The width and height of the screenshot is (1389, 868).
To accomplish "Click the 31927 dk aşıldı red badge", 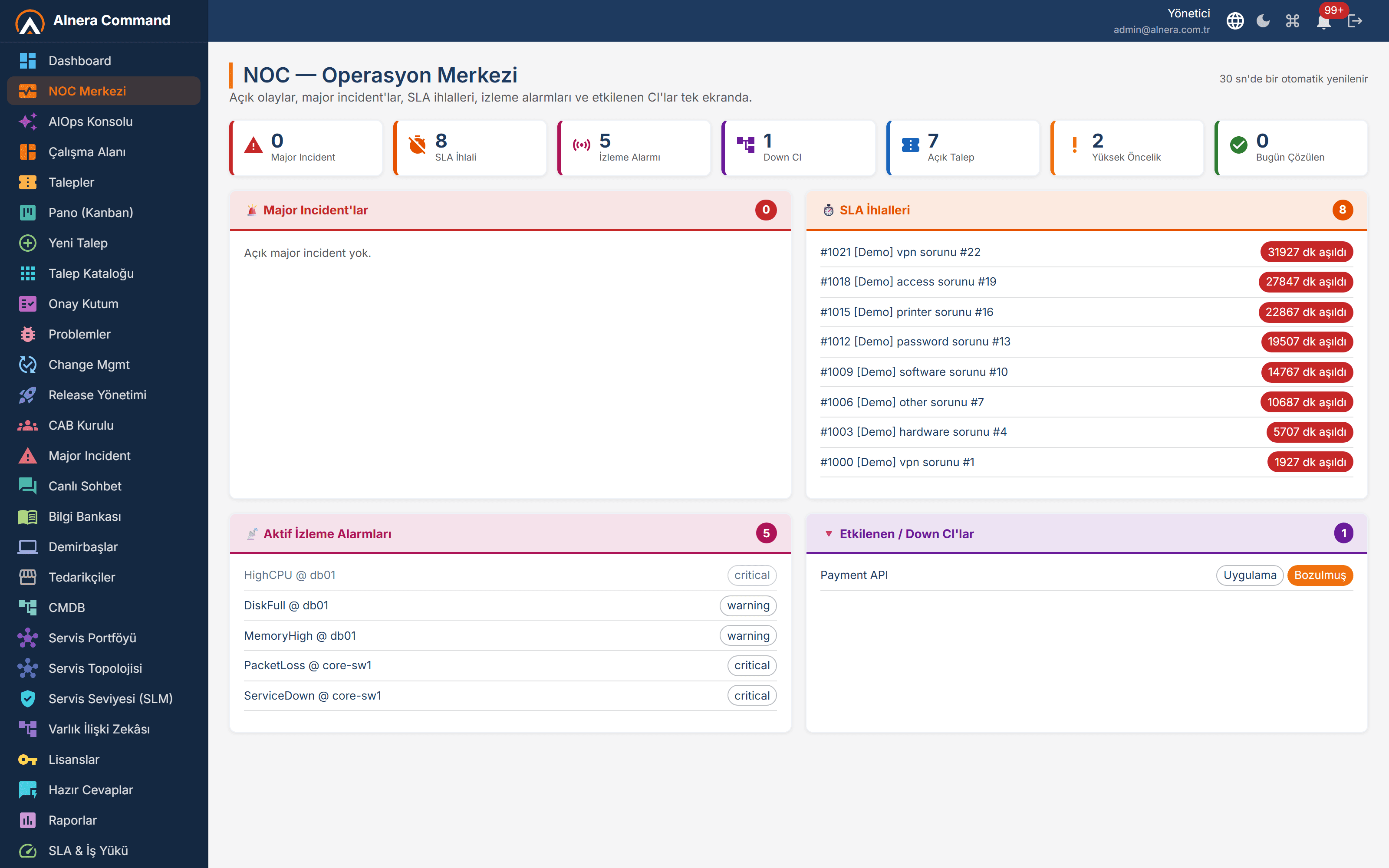I will click(x=1307, y=252).
